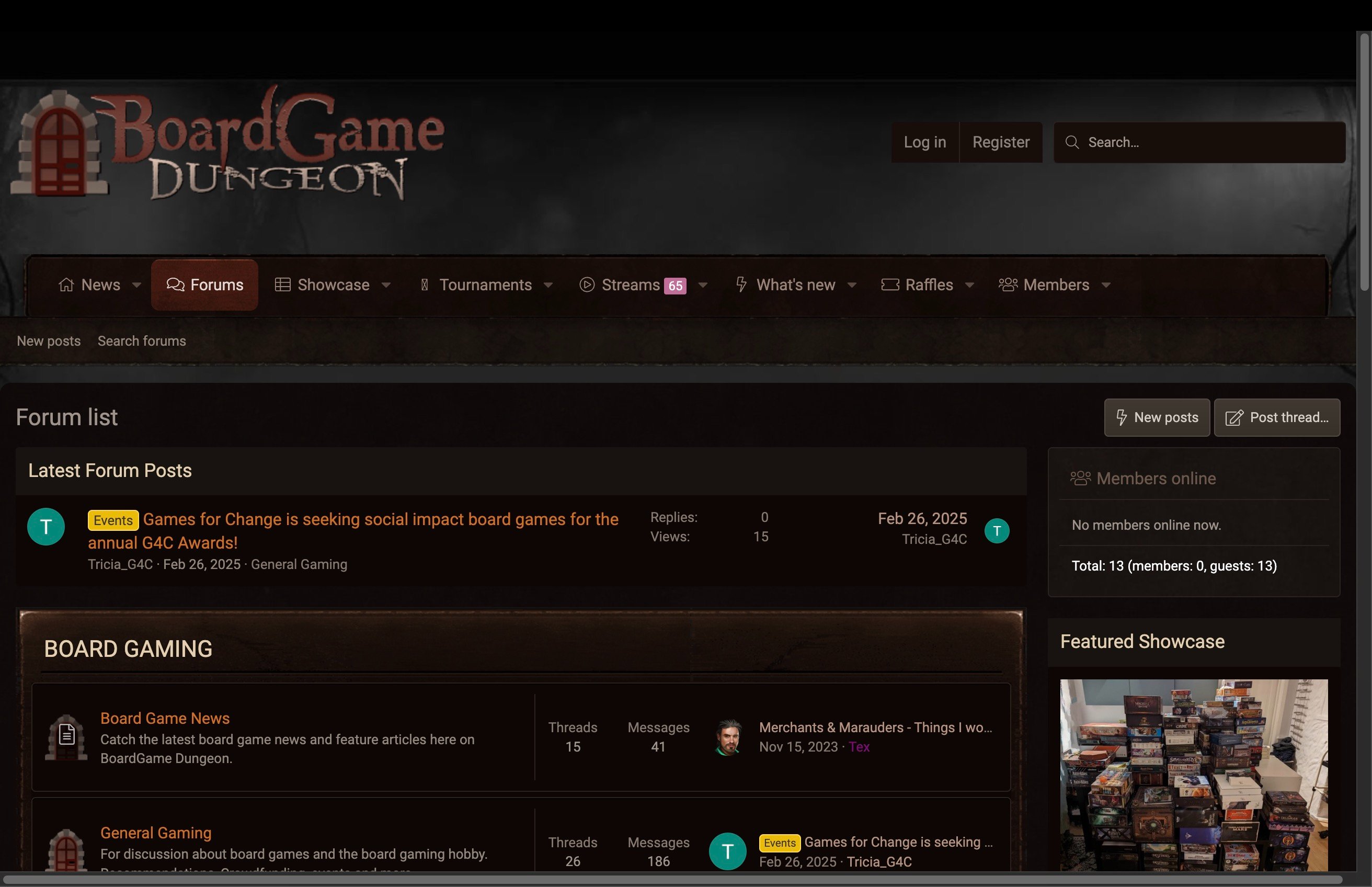The width and height of the screenshot is (1372, 887).
Task: Click the Register button
Action: [1001, 142]
